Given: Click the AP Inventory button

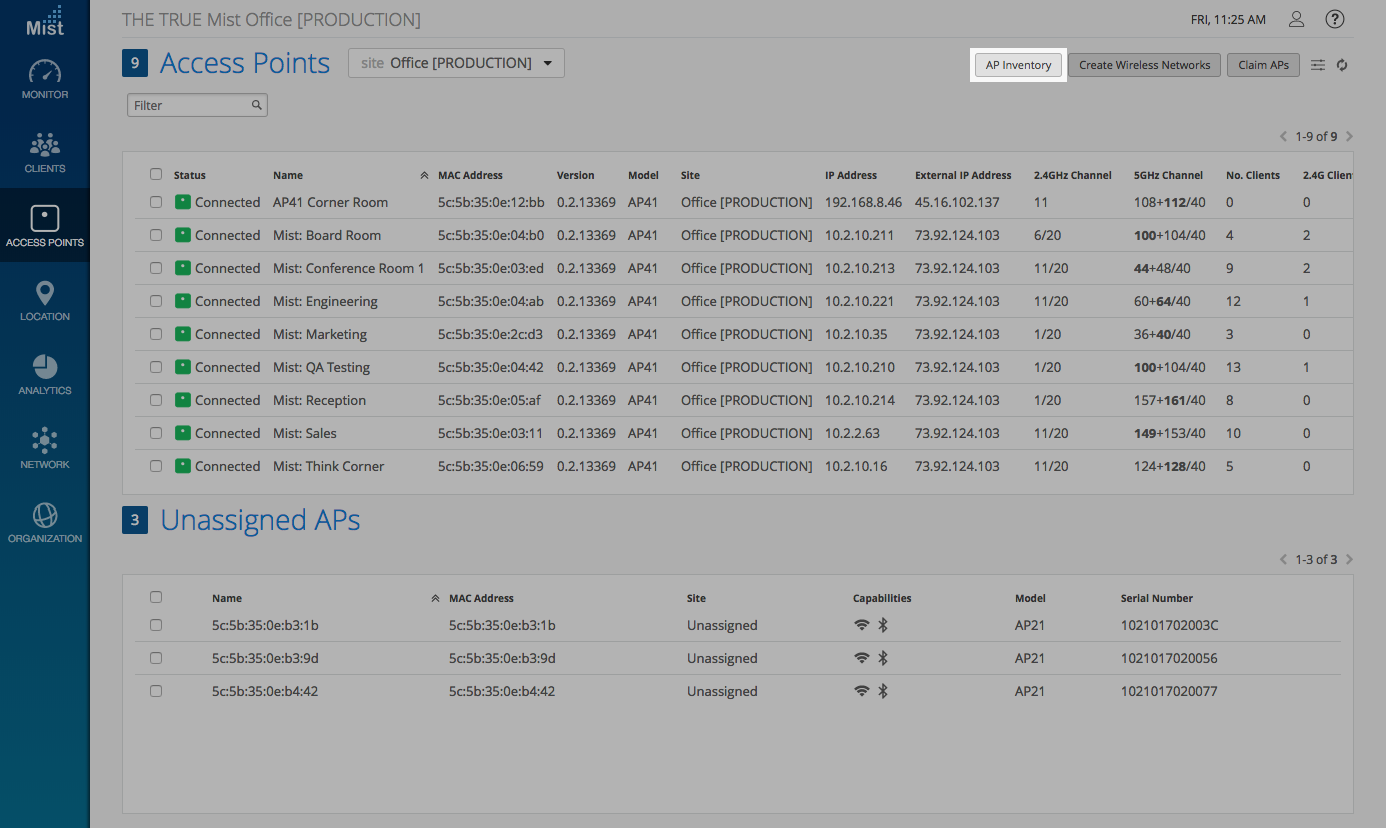Looking at the screenshot, I should click(1018, 65).
